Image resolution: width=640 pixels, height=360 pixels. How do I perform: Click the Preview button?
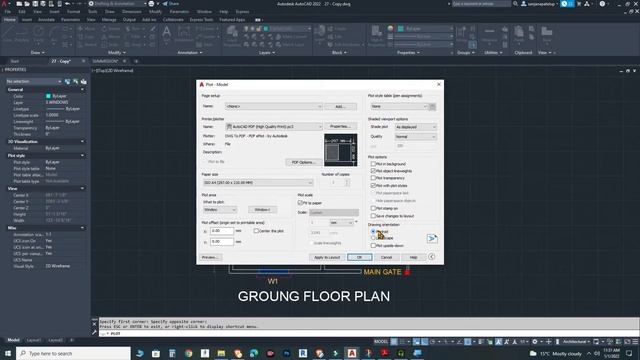[211, 257]
